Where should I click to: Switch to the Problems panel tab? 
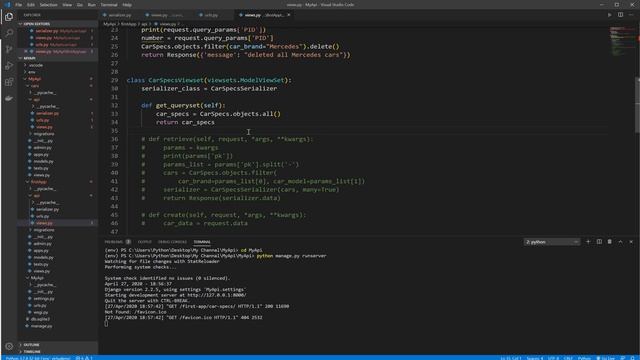(x=117, y=242)
